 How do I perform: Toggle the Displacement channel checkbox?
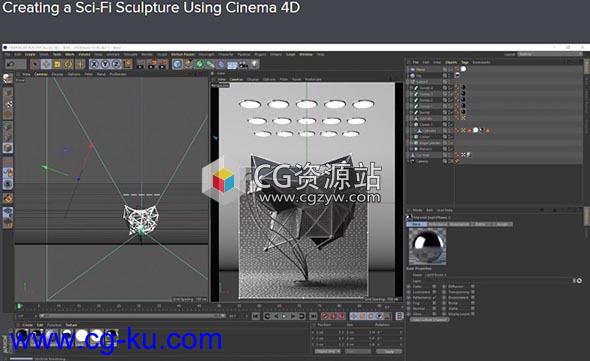click(473, 314)
